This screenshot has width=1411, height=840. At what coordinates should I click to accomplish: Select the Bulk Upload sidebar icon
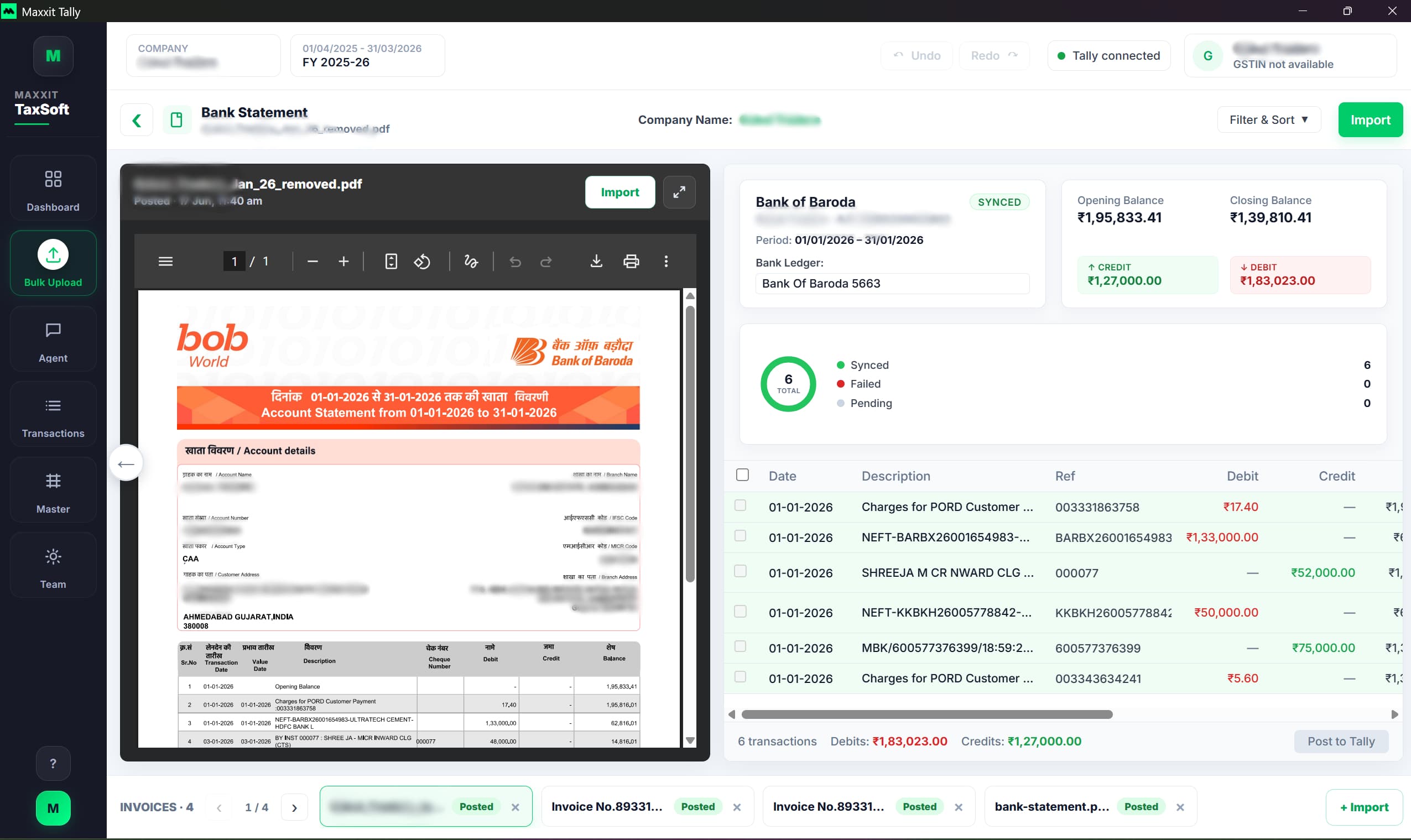click(x=53, y=263)
